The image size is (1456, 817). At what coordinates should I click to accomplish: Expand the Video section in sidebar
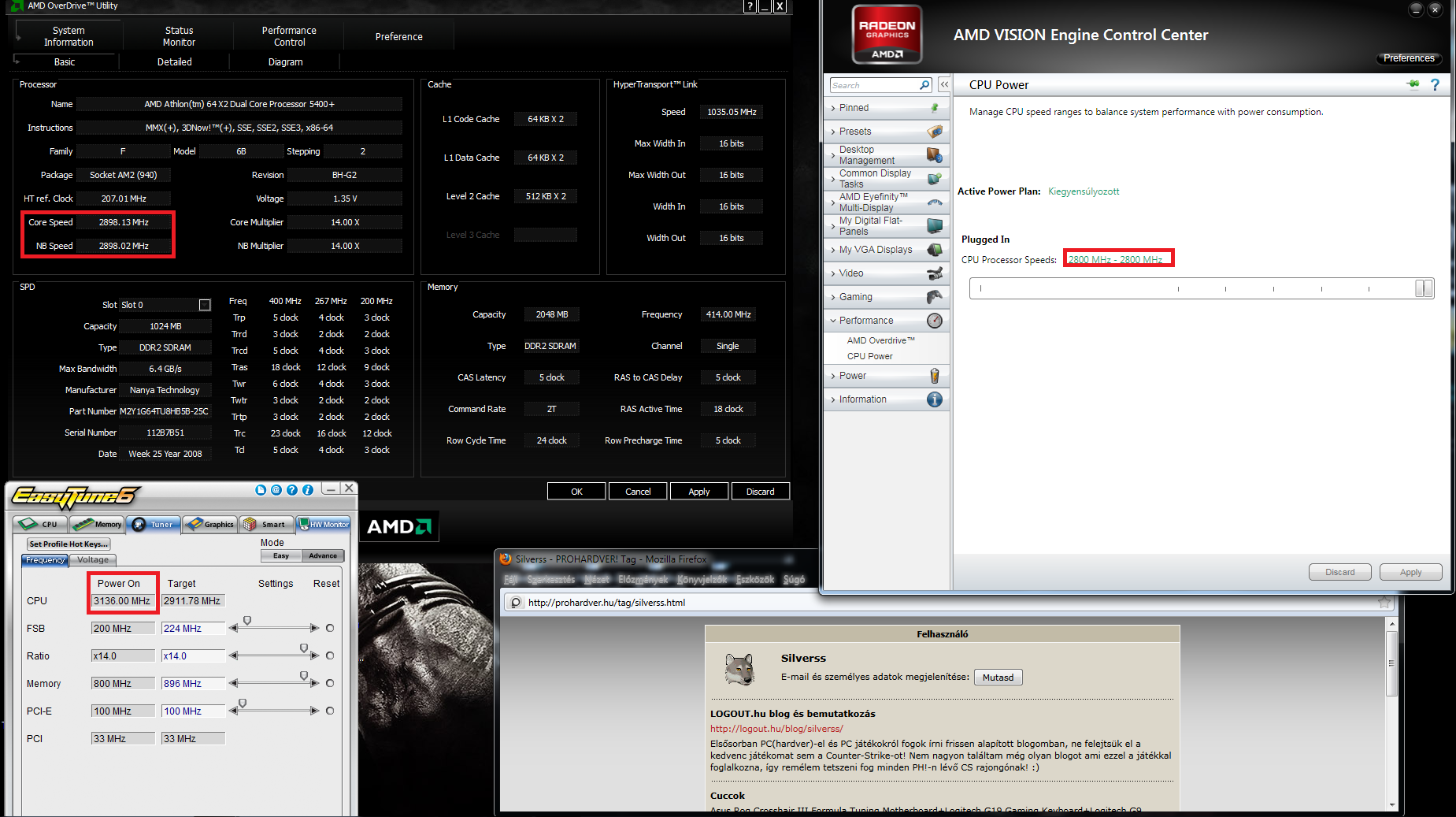(886, 273)
